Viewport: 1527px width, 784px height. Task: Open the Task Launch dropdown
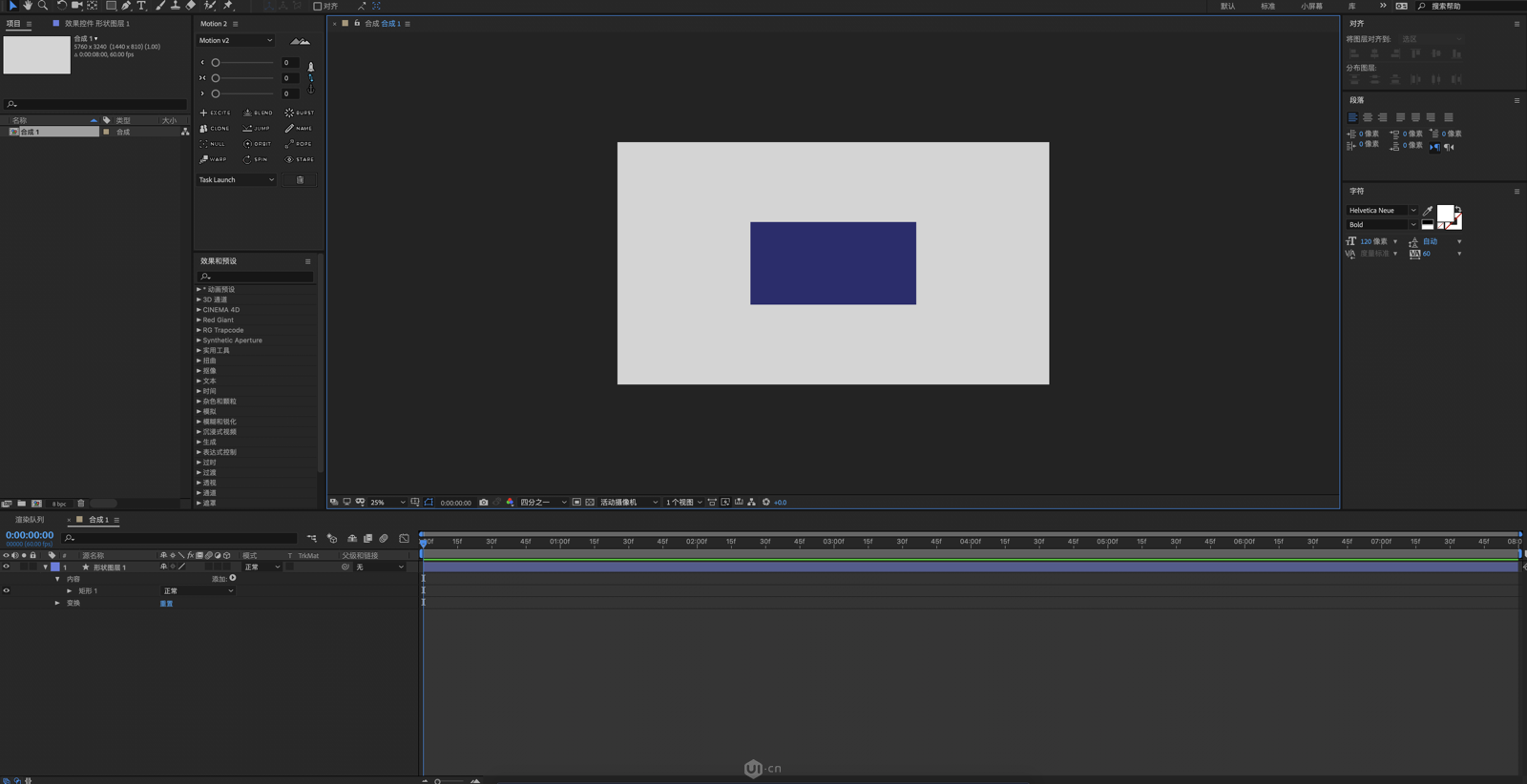tap(237, 179)
